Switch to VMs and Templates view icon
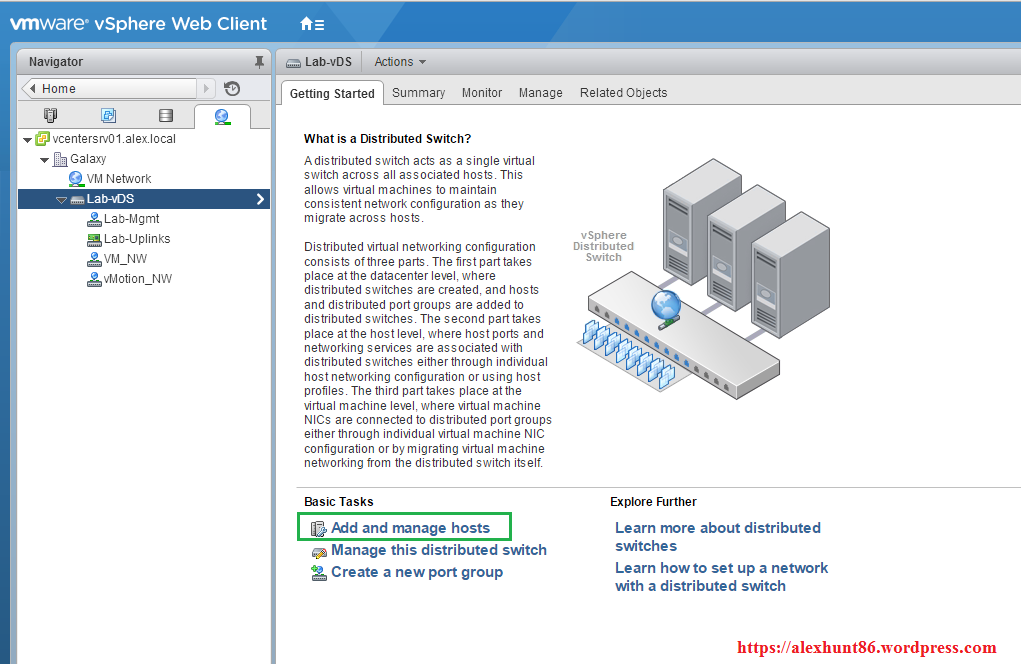1021x664 pixels. tap(108, 116)
